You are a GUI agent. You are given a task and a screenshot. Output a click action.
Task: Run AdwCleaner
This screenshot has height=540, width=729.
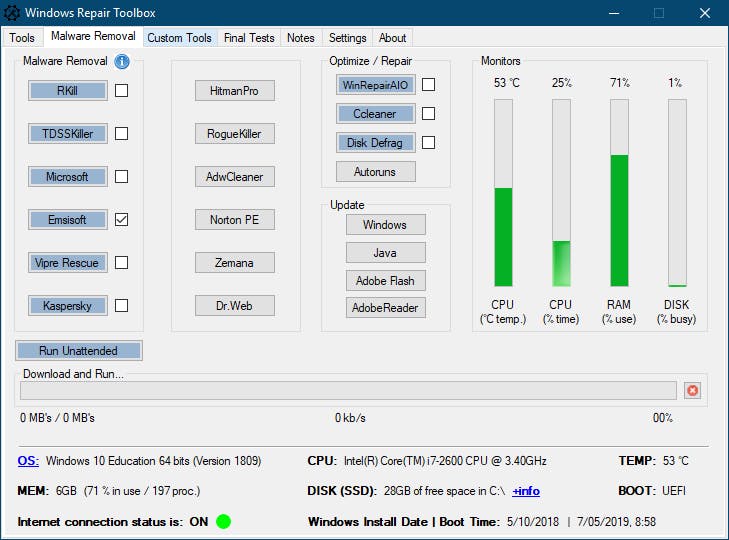point(235,176)
